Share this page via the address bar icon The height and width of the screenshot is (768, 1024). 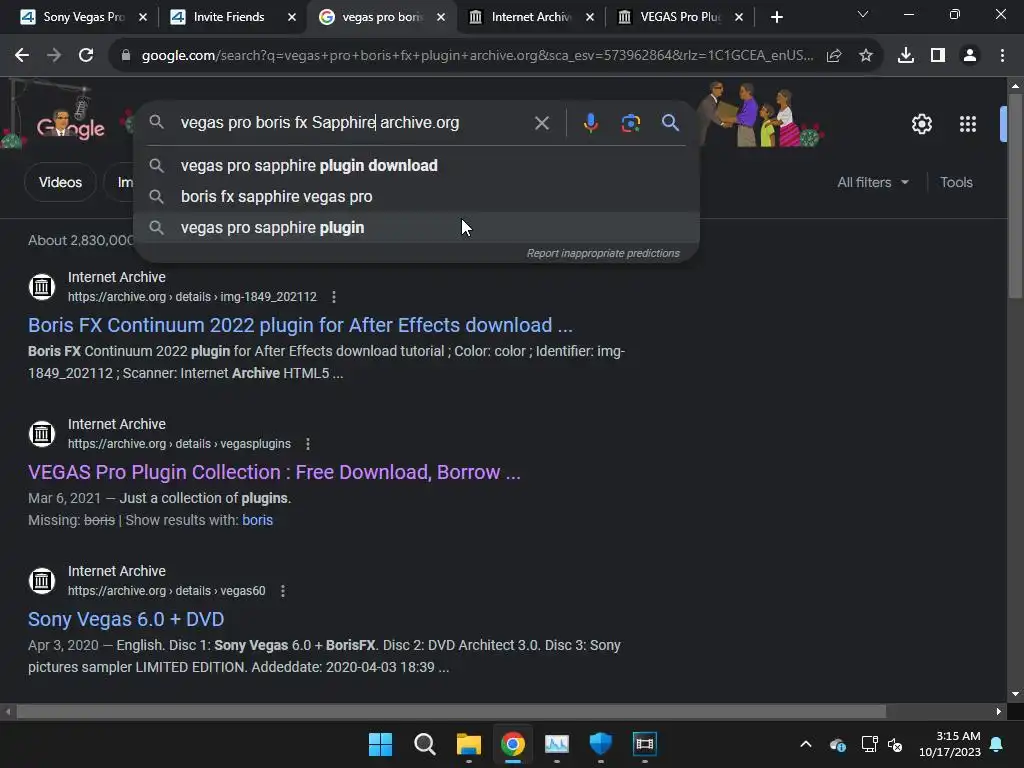tap(834, 56)
